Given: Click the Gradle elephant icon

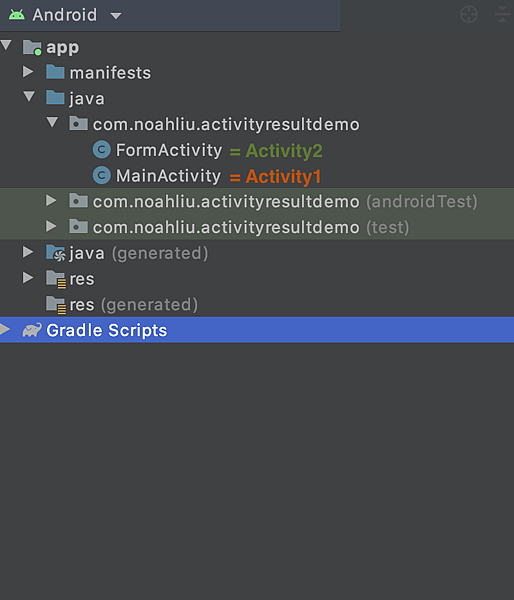Looking at the screenshot, I should click(x=32, y=330).
